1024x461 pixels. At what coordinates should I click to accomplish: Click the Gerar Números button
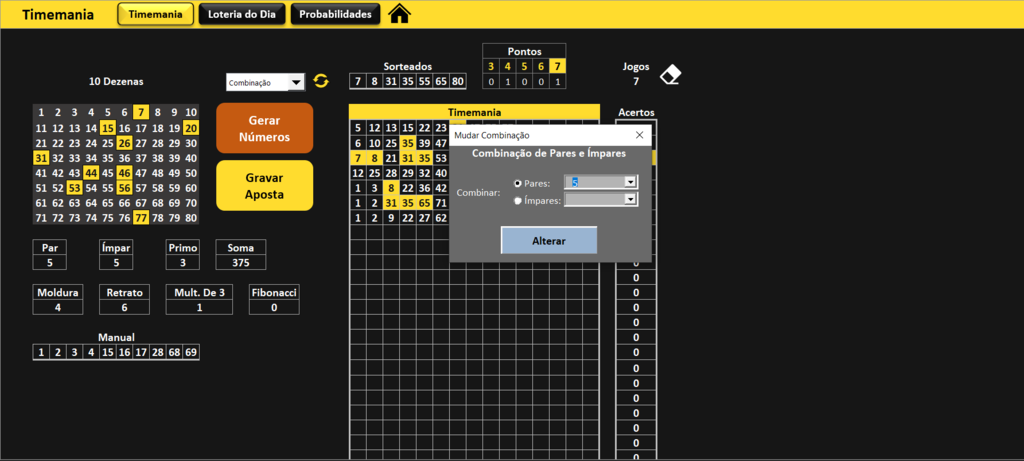coord(264,129)
